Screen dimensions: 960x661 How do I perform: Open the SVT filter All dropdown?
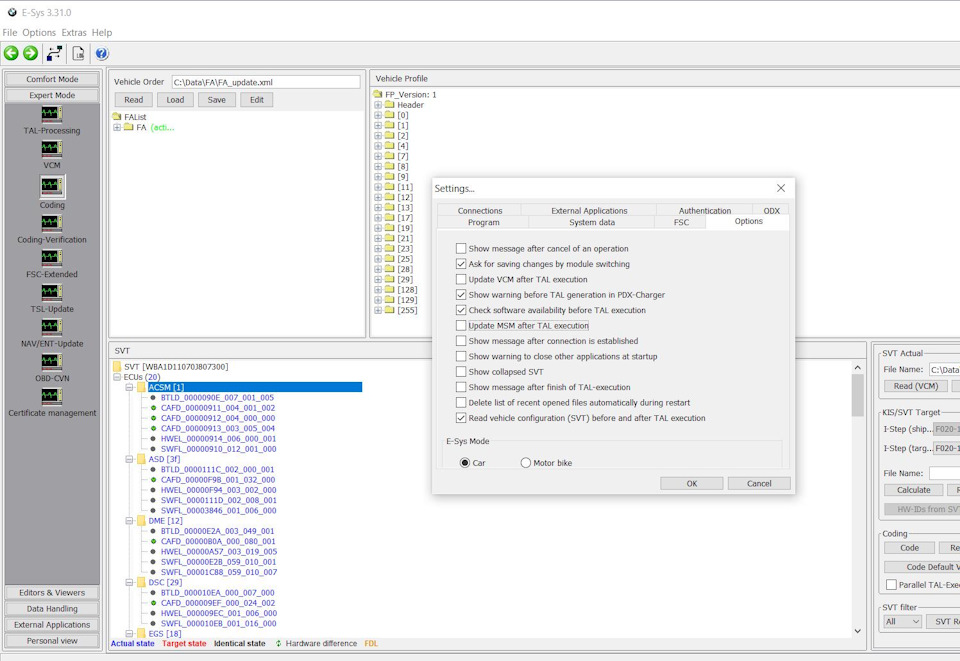tap(902, 621)
